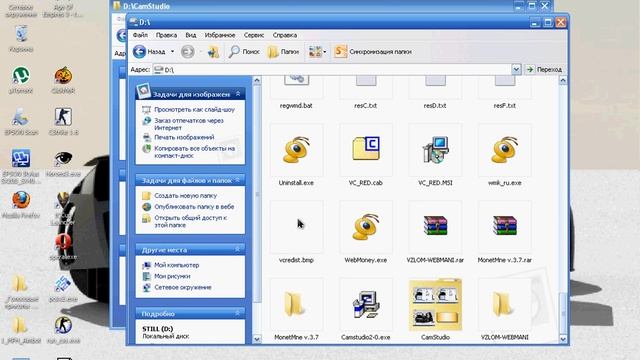The height and width of the screenshot is (360, 640).
Task: Select the VZLOM-WEBMANI folder
Action: coord(502,304)
